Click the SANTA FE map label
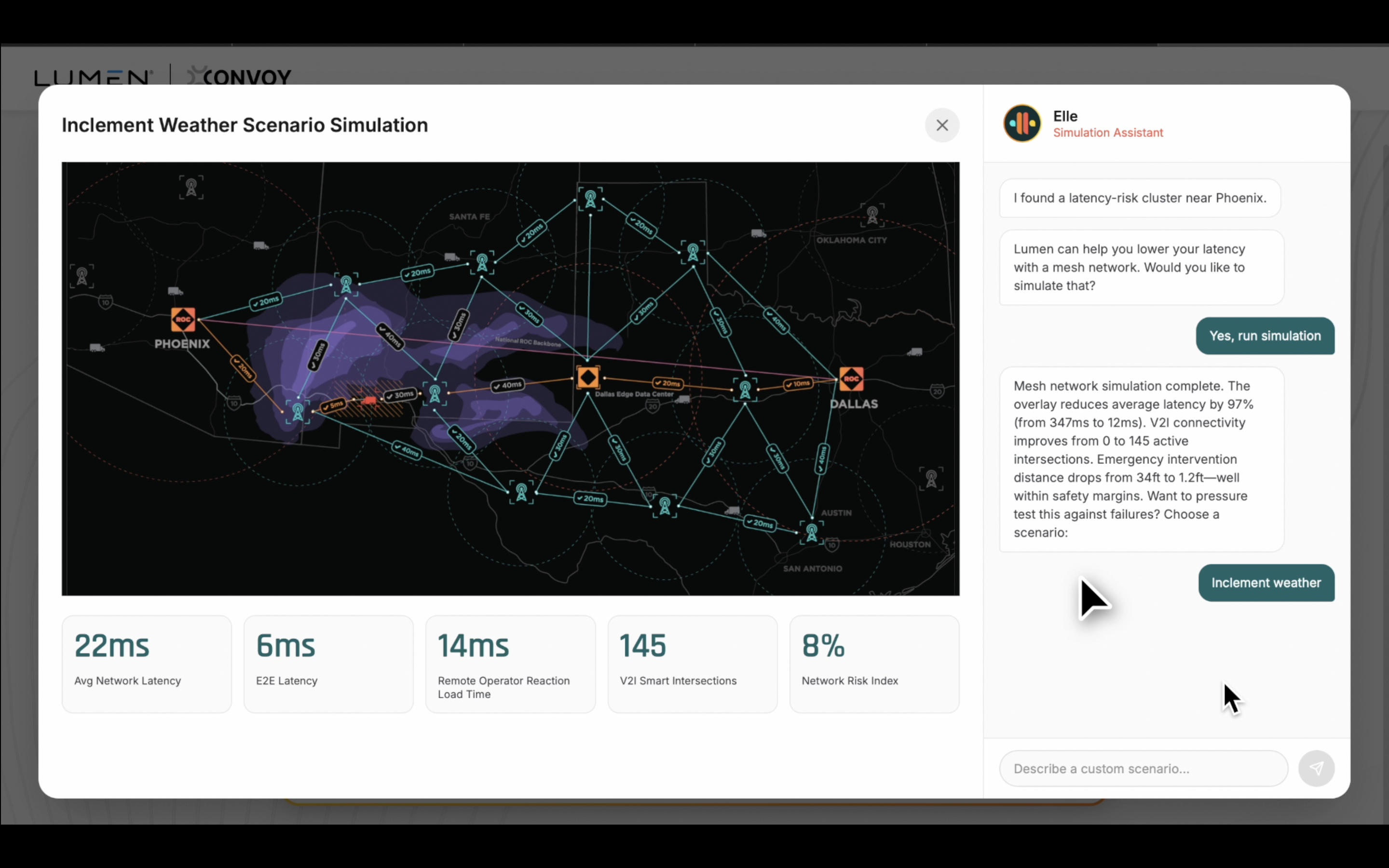This screenshot has width=1389, height=868. [x=469, y=217]
